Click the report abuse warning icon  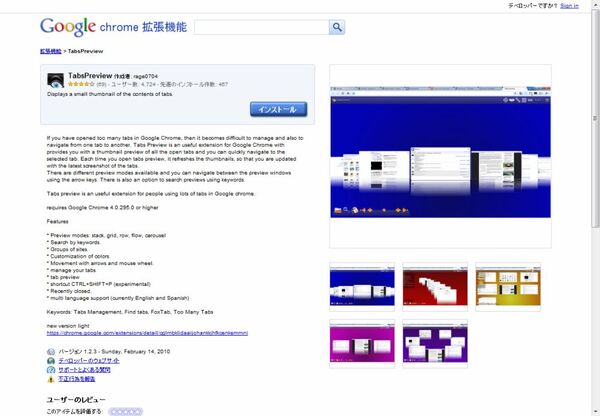pos(51,379)
